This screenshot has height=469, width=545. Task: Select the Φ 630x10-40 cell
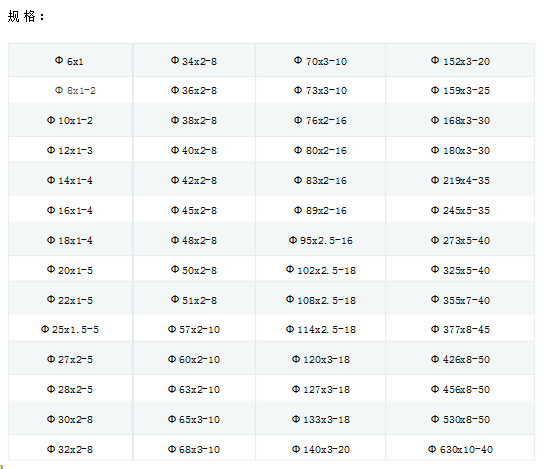(x=460, y=449)
